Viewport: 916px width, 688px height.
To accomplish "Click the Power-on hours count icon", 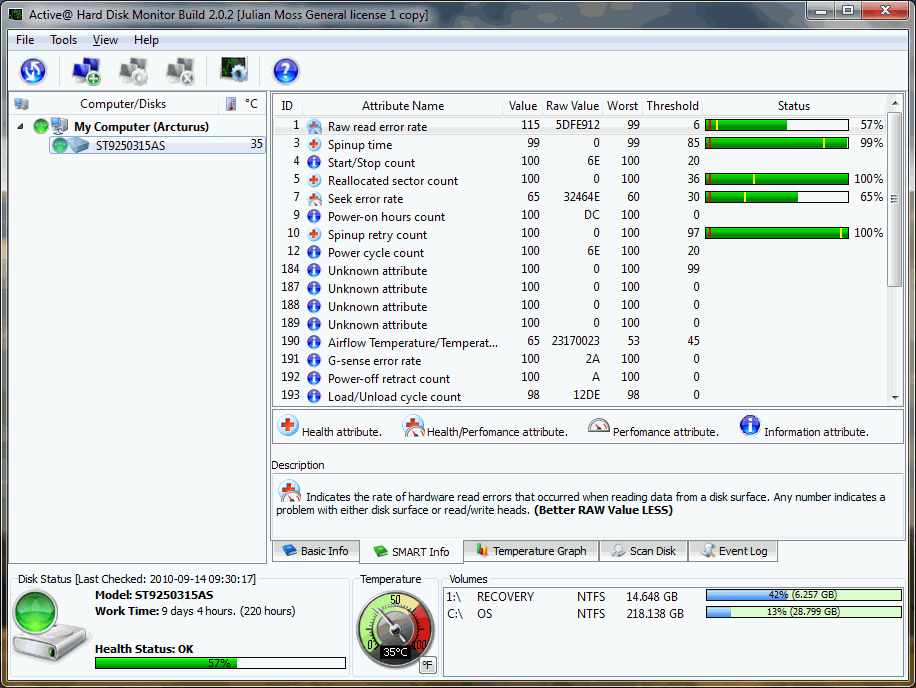I will [x=314, y=216].
